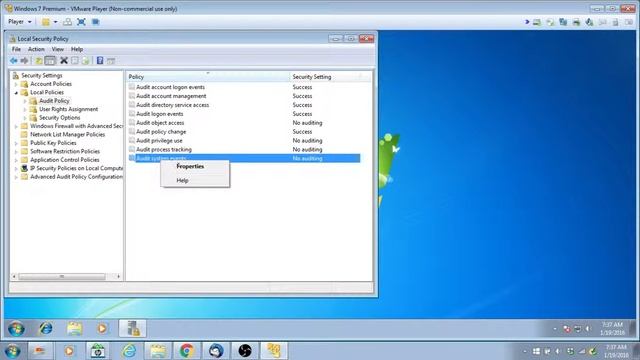This screenshot has width=640, height=360.
Task: Select Advanced Audit Policy Configuration
Action: (76, 177)
